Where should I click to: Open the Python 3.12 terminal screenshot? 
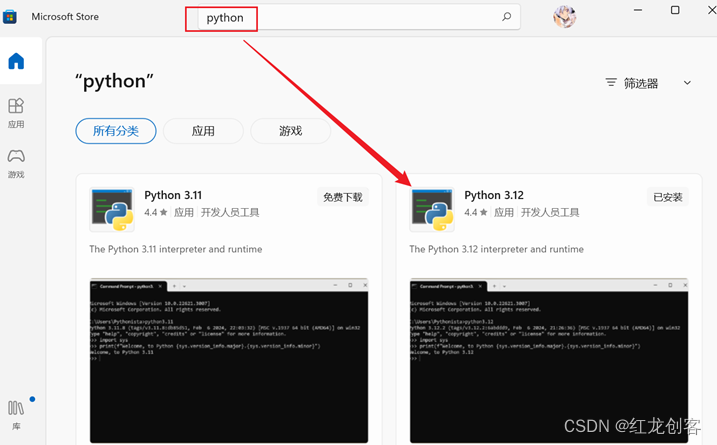[x=549, y=360]
